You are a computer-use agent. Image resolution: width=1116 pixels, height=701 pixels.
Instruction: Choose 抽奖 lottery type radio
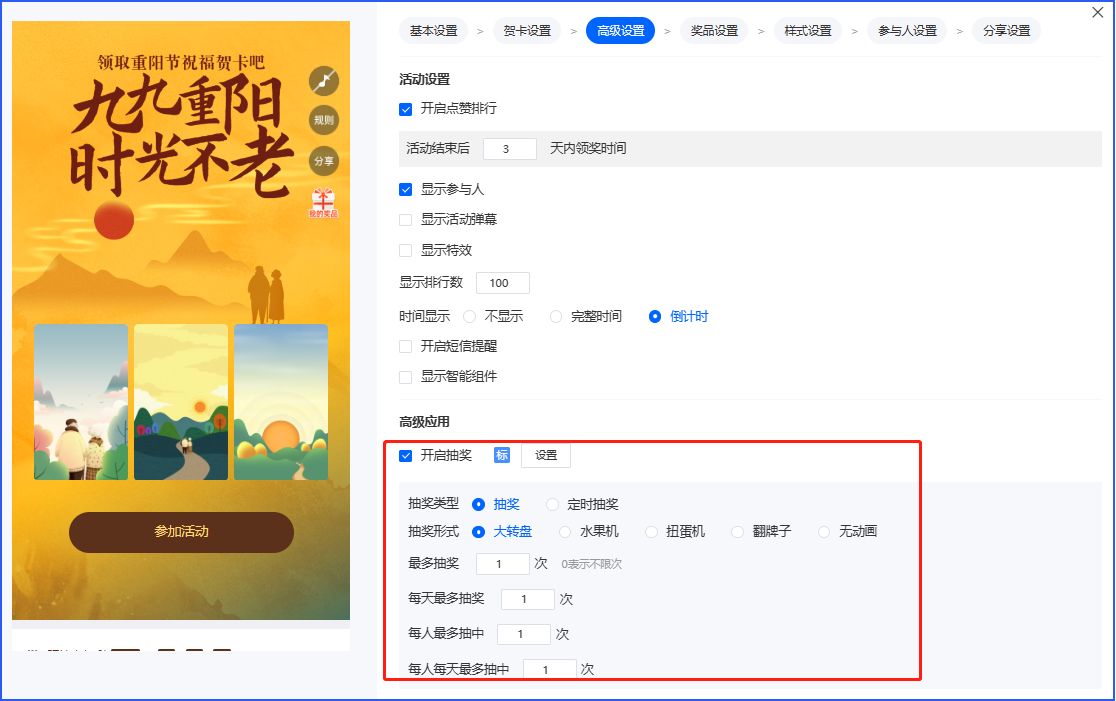click(478, 505)
